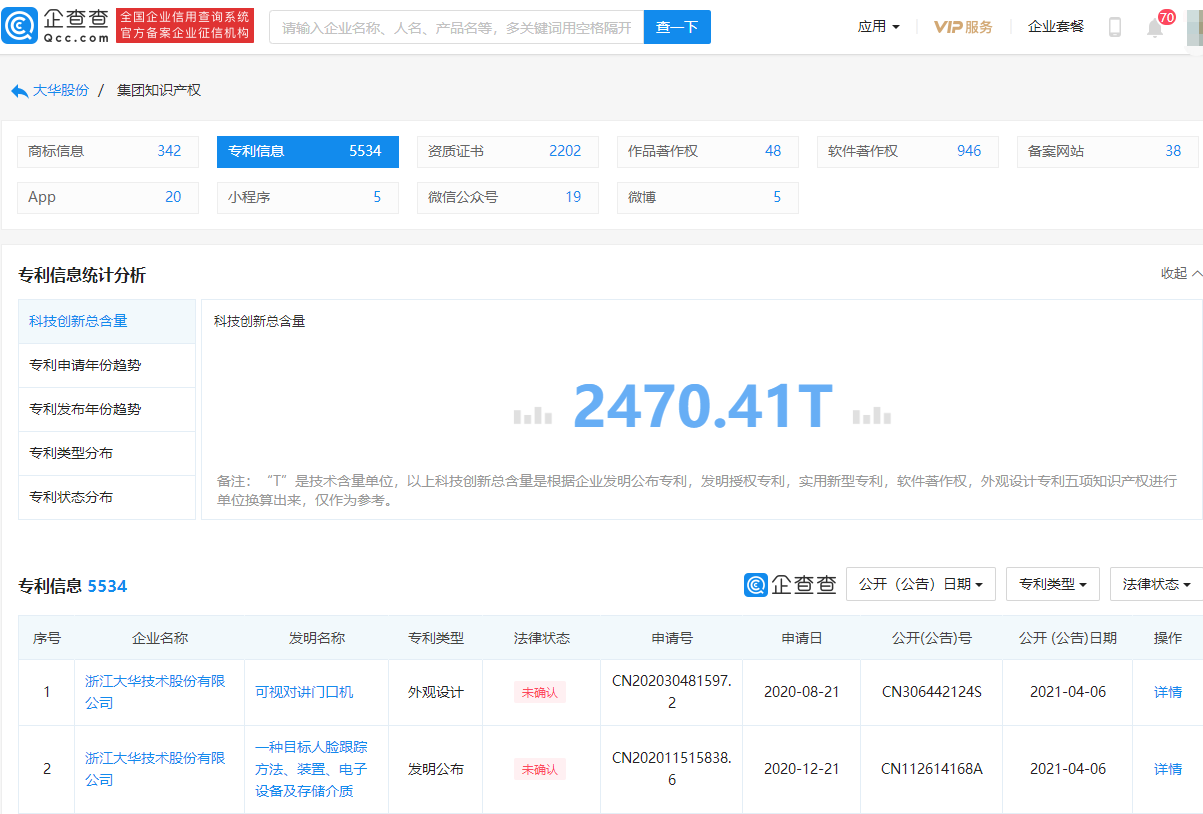1203x814 pixels.
Task: Open 浙江大华技术股份有限公司 link in row 1
Action: [x=155, y=692]
